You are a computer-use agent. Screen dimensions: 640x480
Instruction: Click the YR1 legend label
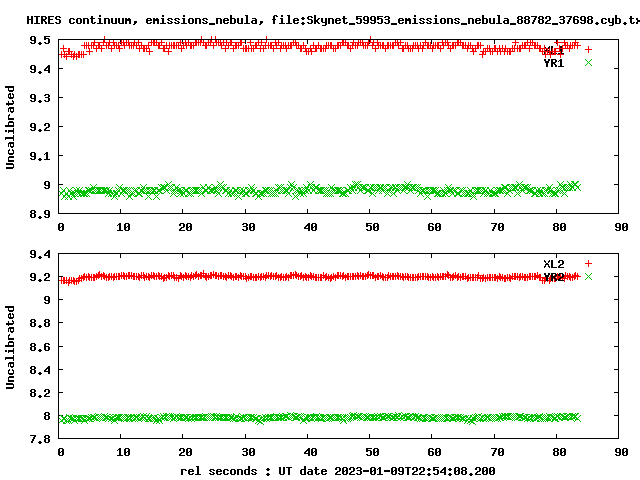click(553, 63)
